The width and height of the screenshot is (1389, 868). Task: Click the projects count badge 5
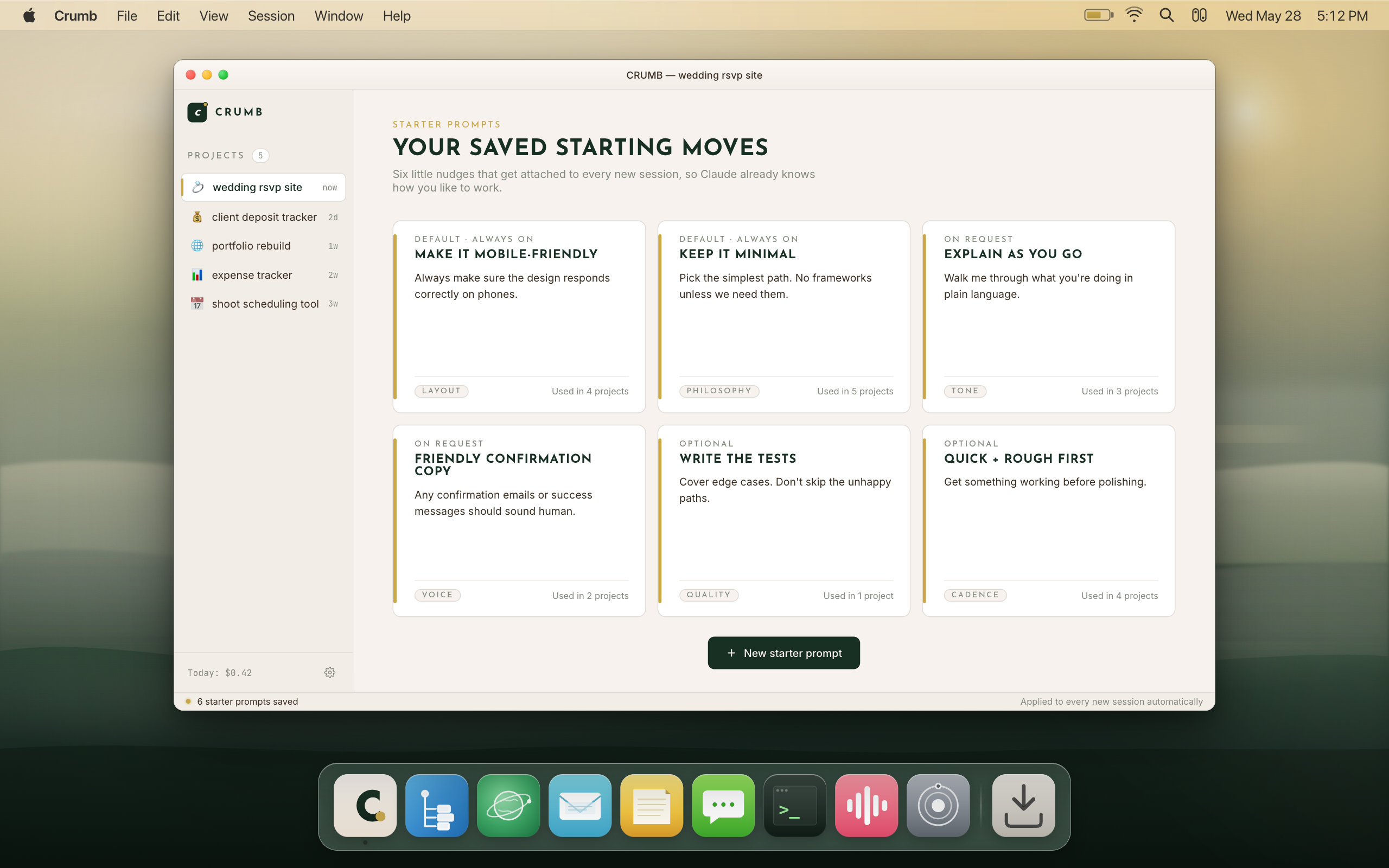(260, 155)
